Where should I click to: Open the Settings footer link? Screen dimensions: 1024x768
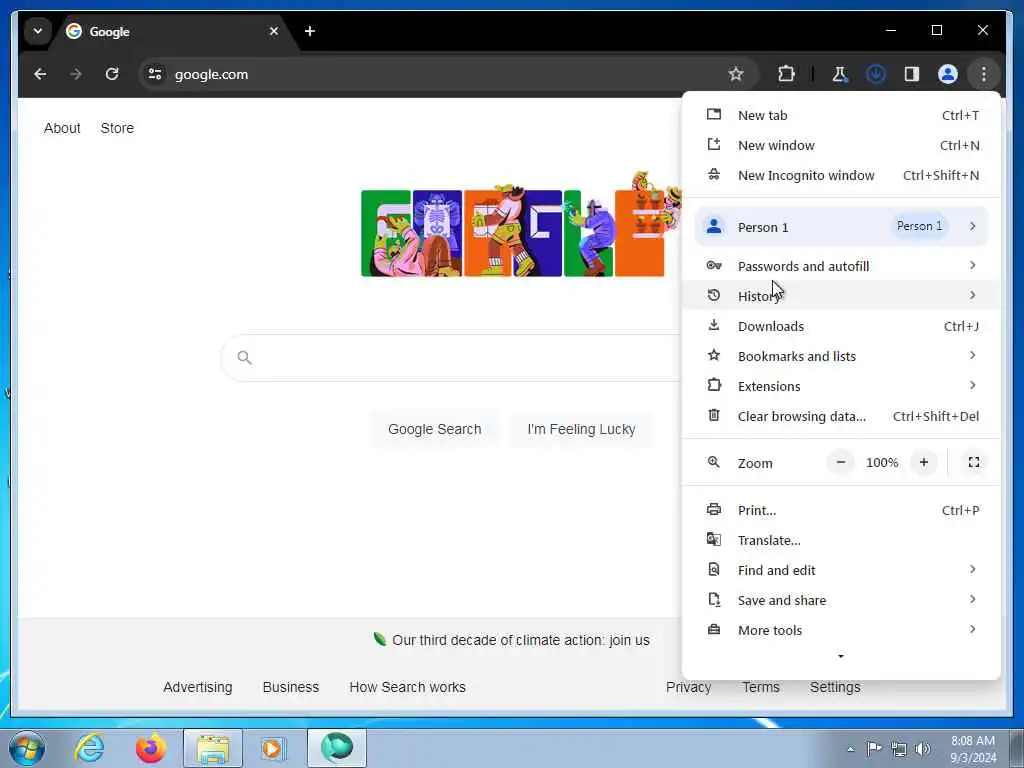tap(835, 687)
